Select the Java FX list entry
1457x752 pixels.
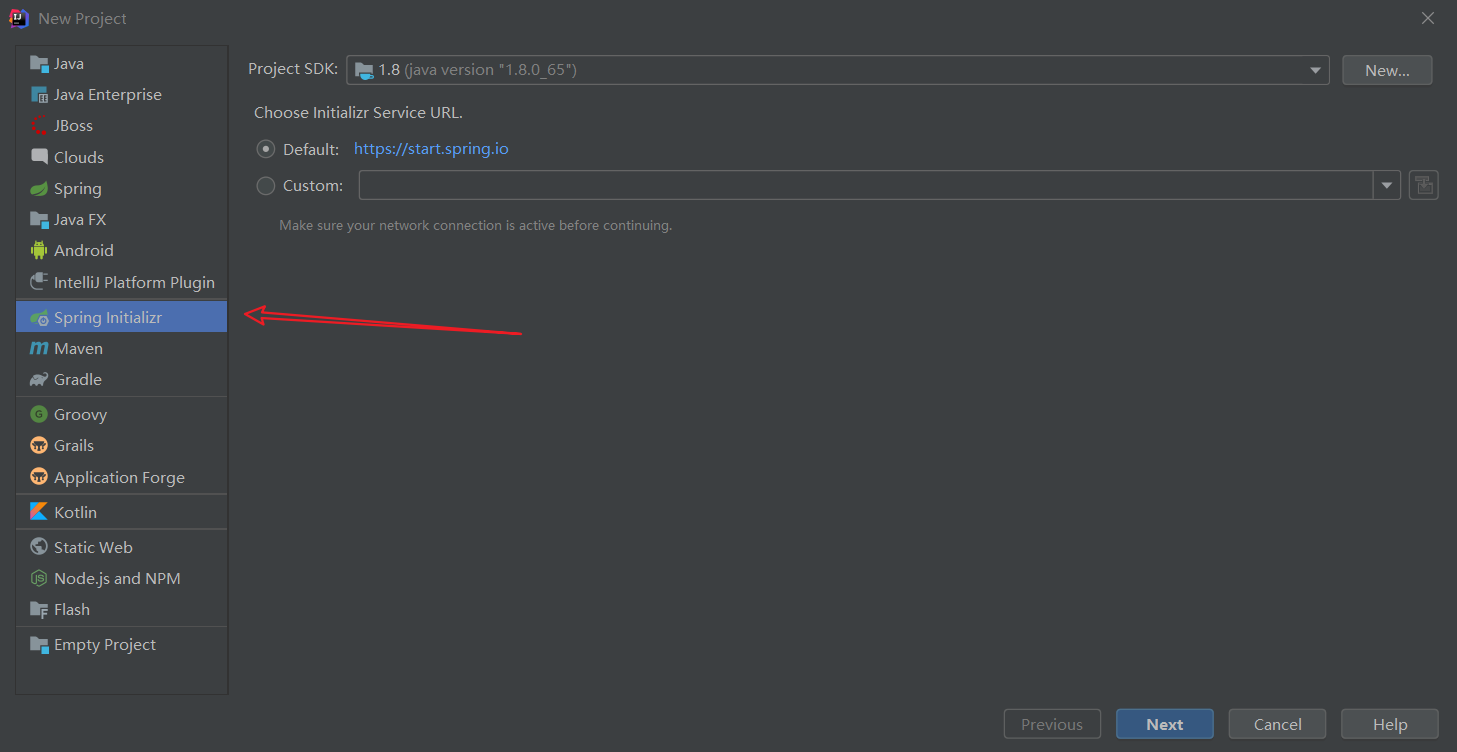(x=122, y=219)
